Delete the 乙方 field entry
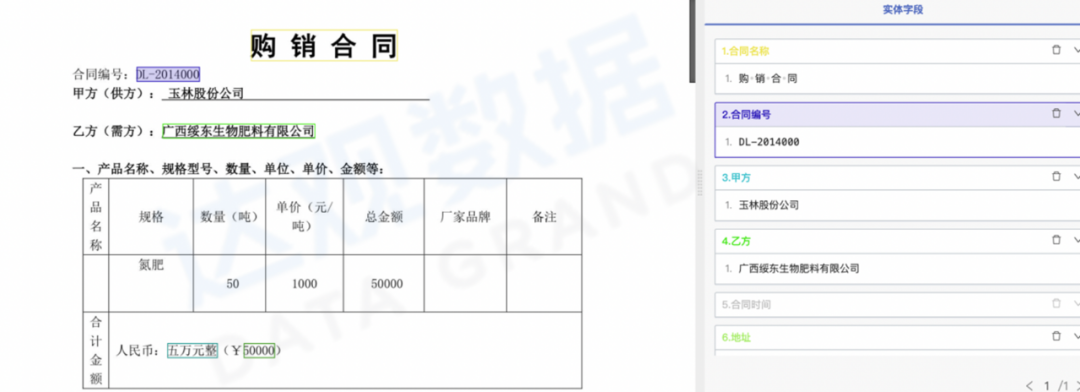 click(1056, 240)
